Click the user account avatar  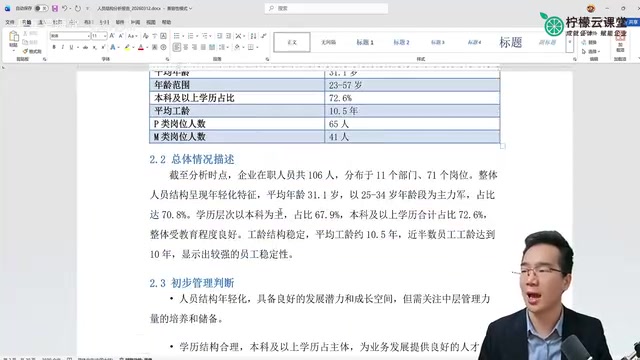[x=591, y=8]
